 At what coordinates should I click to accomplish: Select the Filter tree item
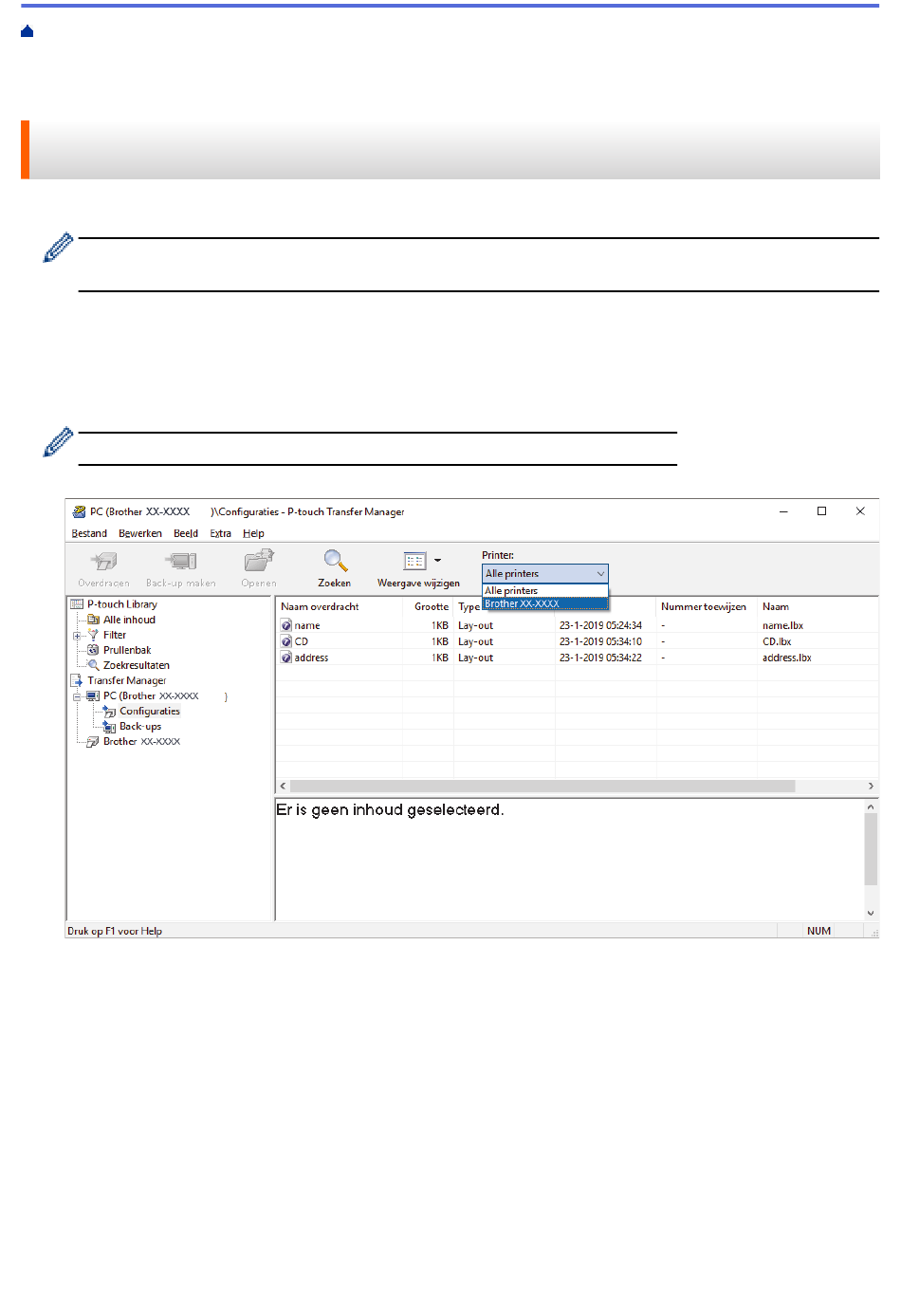pos(115,635)
